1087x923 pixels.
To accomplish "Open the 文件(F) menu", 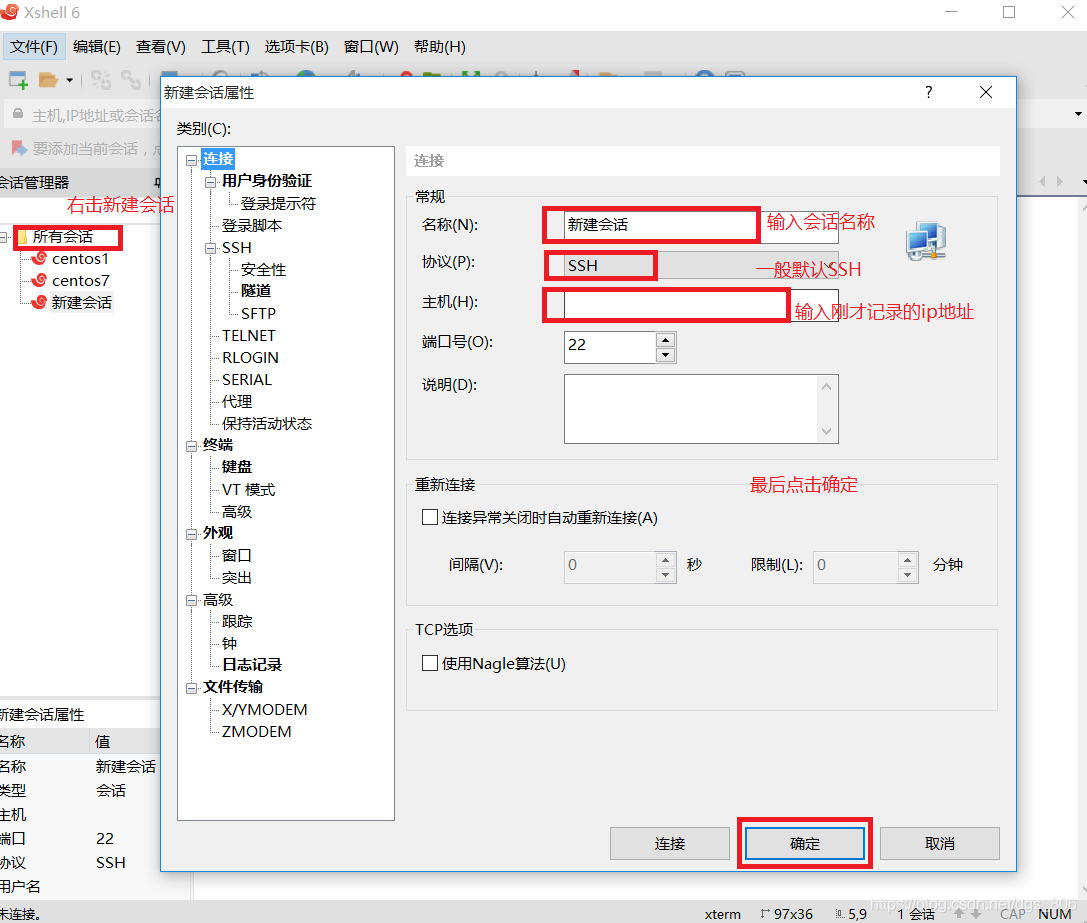I will tap(33, 46).
